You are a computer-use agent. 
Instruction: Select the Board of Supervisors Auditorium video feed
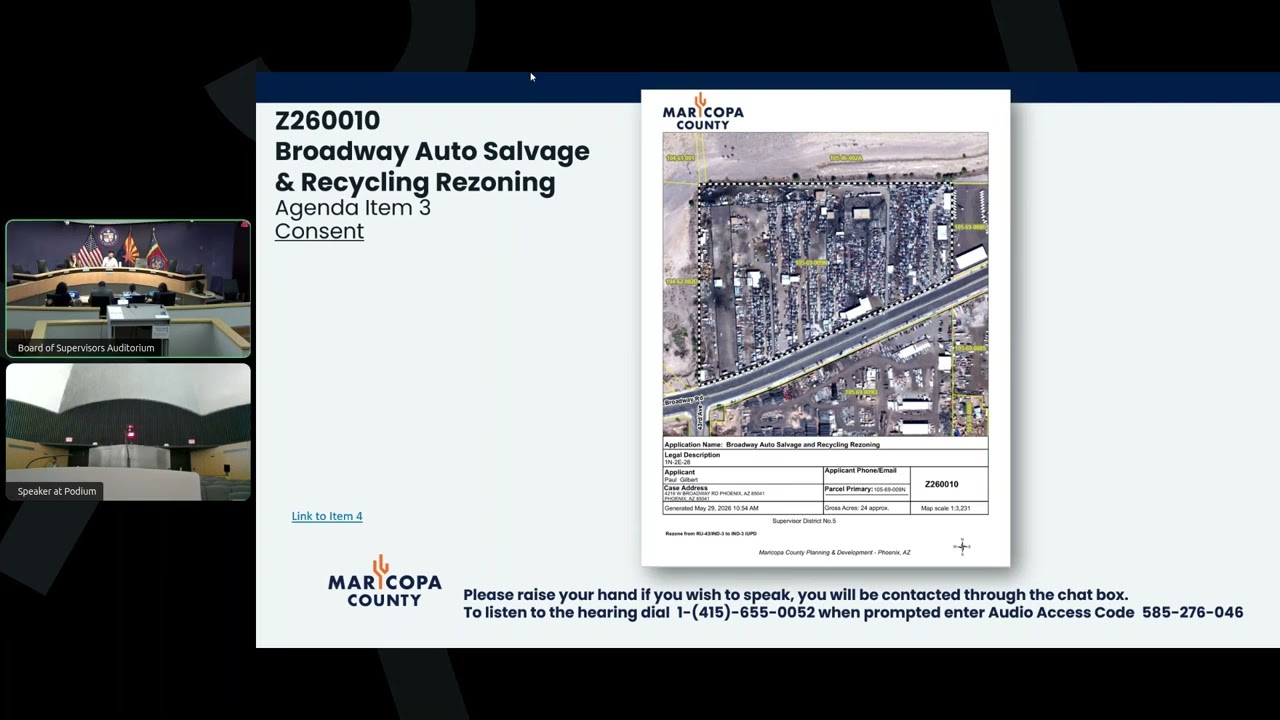[128, 289]
